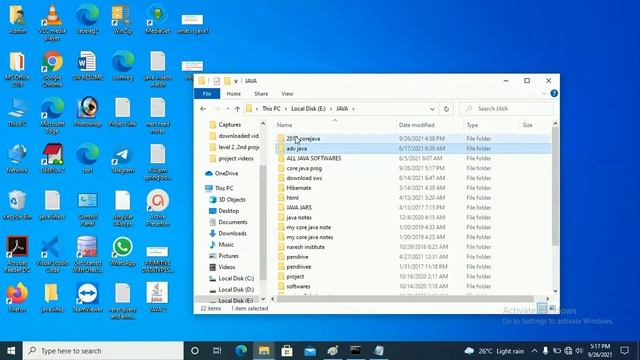Expand chevron after This PC in breadcrumb
This screenshot has height=360, width=640.
point(286,109)
